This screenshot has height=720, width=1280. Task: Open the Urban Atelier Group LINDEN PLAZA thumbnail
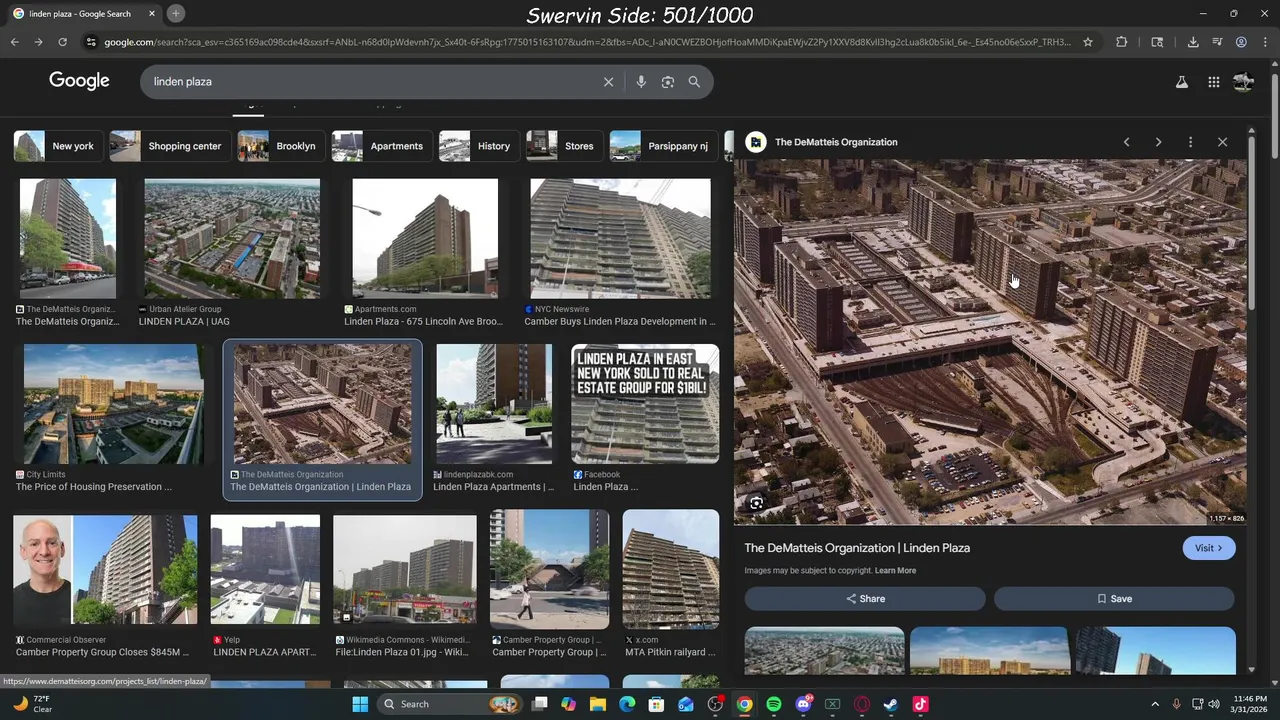pos(232,238)
